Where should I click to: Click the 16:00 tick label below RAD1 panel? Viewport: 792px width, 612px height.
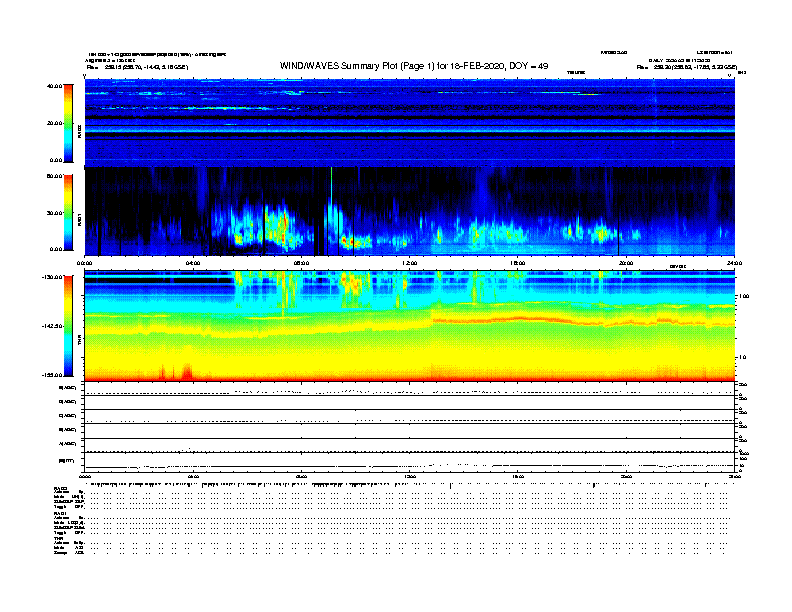coord(518,263)
